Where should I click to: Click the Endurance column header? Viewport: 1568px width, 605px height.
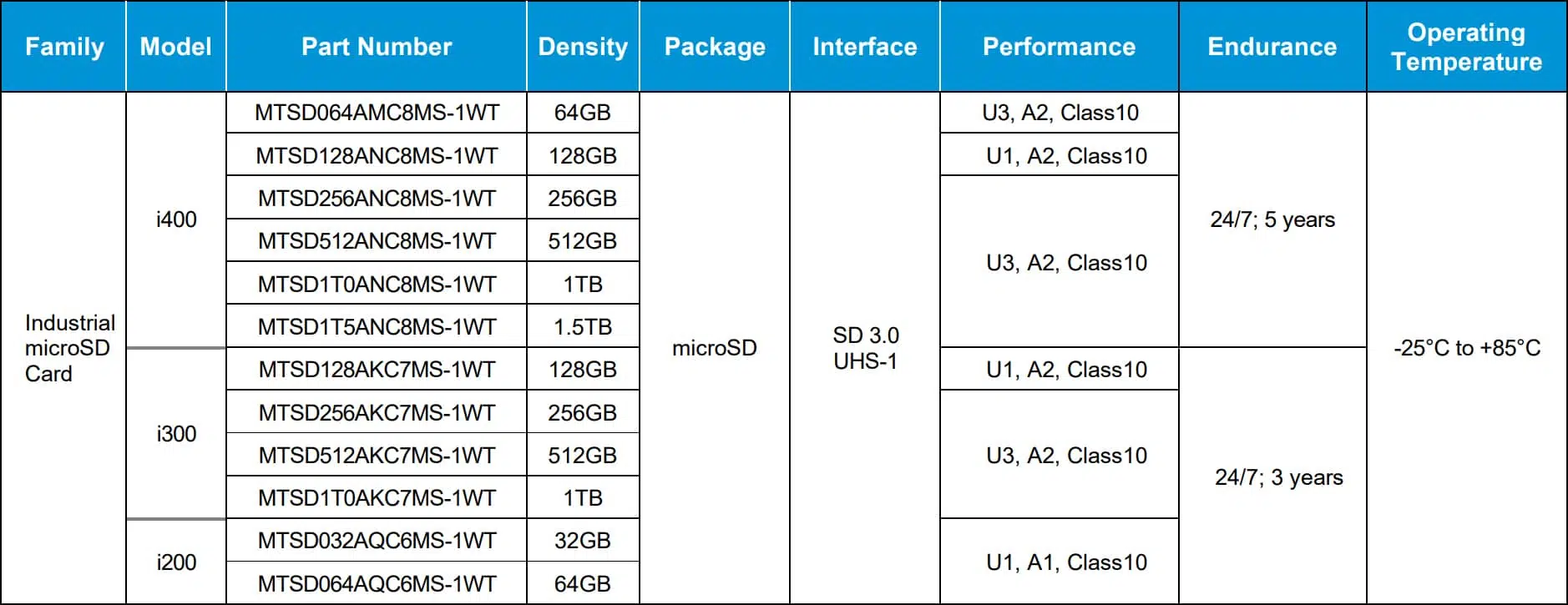click(1272, 46)
